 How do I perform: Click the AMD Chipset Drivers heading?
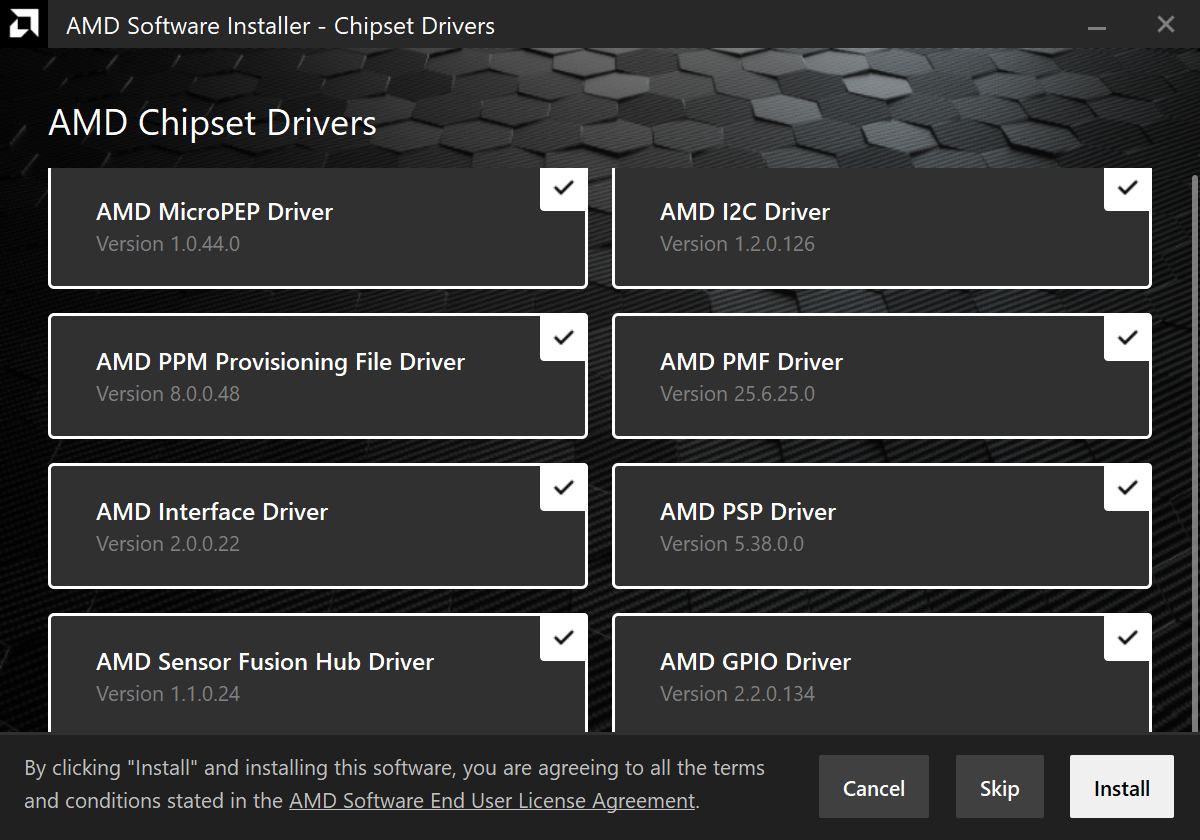point(212,123)
